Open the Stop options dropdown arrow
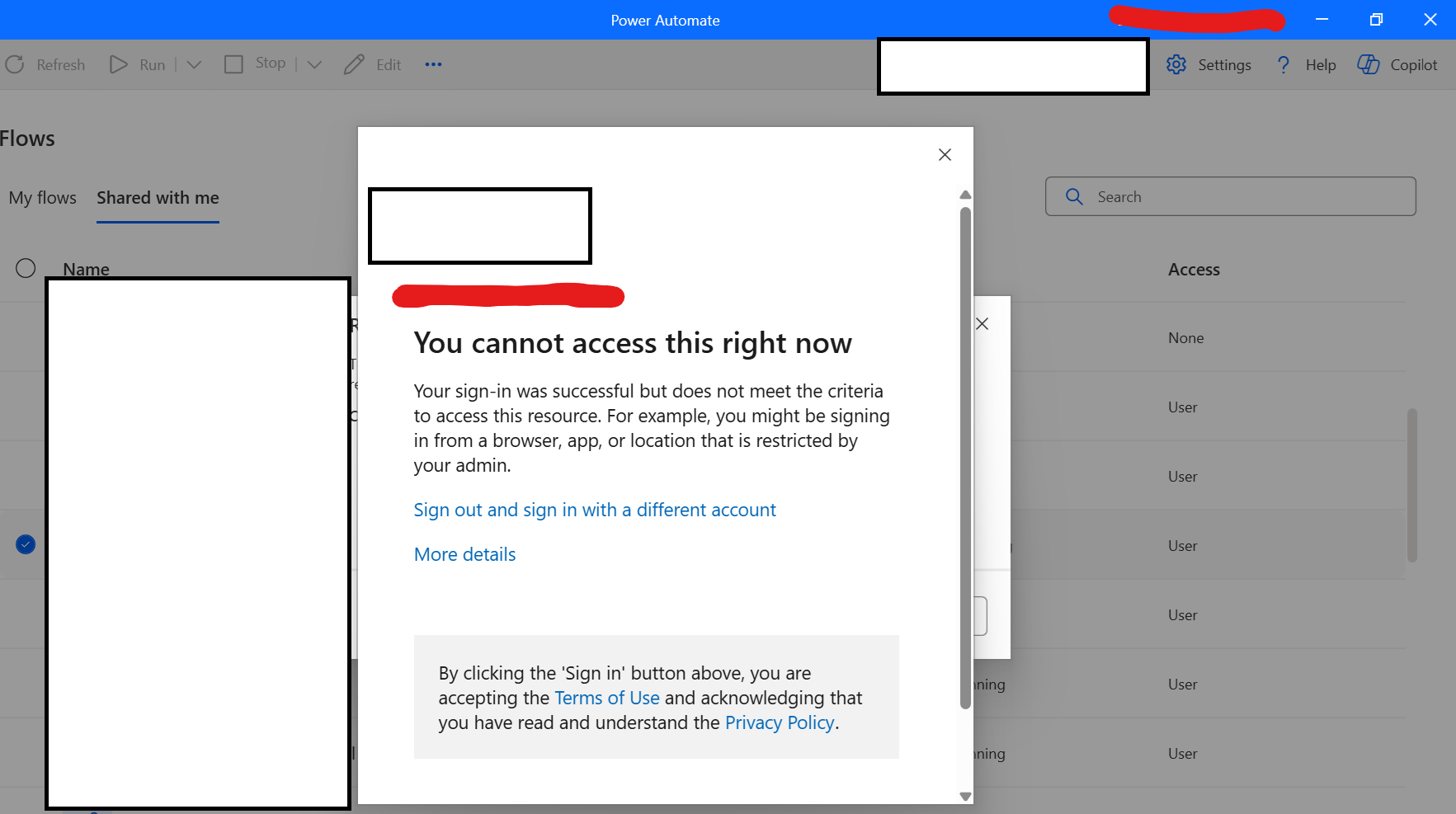The width and height of the screenshot is (1456, 814). click(x=313, y=63)
